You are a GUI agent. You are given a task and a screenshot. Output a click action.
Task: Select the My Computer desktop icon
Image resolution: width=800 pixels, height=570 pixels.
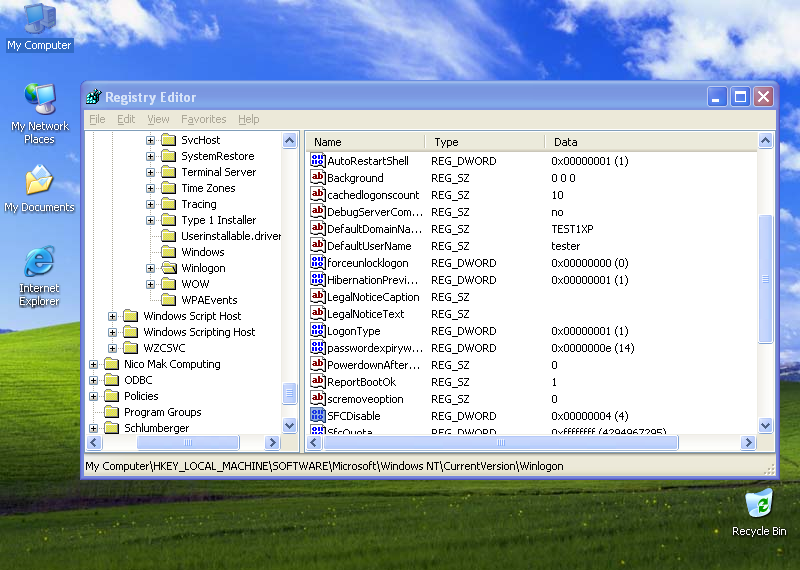pyautogui.click(x=40, y=19)
